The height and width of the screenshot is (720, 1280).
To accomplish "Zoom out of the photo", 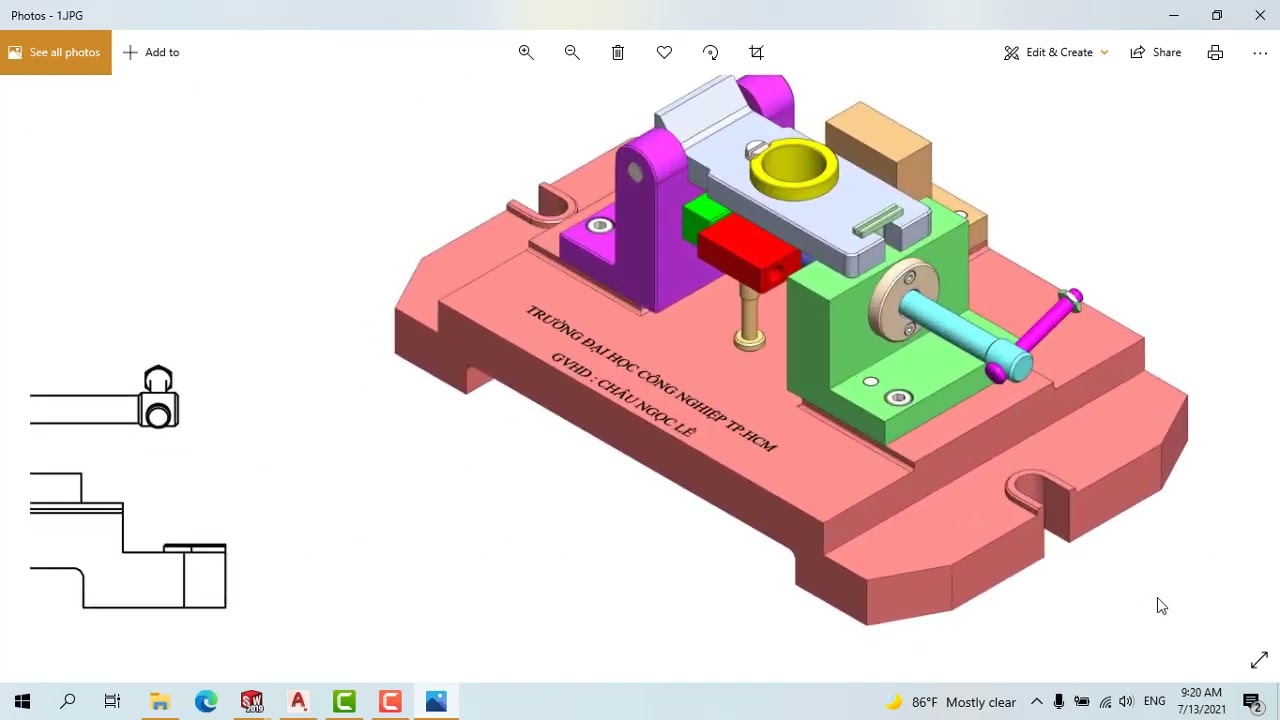I will 572,52.
